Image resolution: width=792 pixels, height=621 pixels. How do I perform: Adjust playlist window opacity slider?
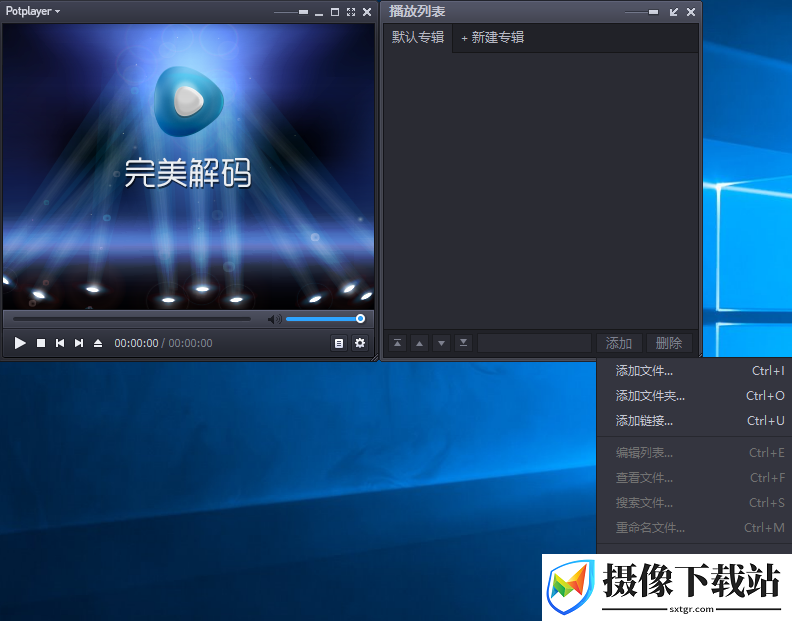click(641, 12)
